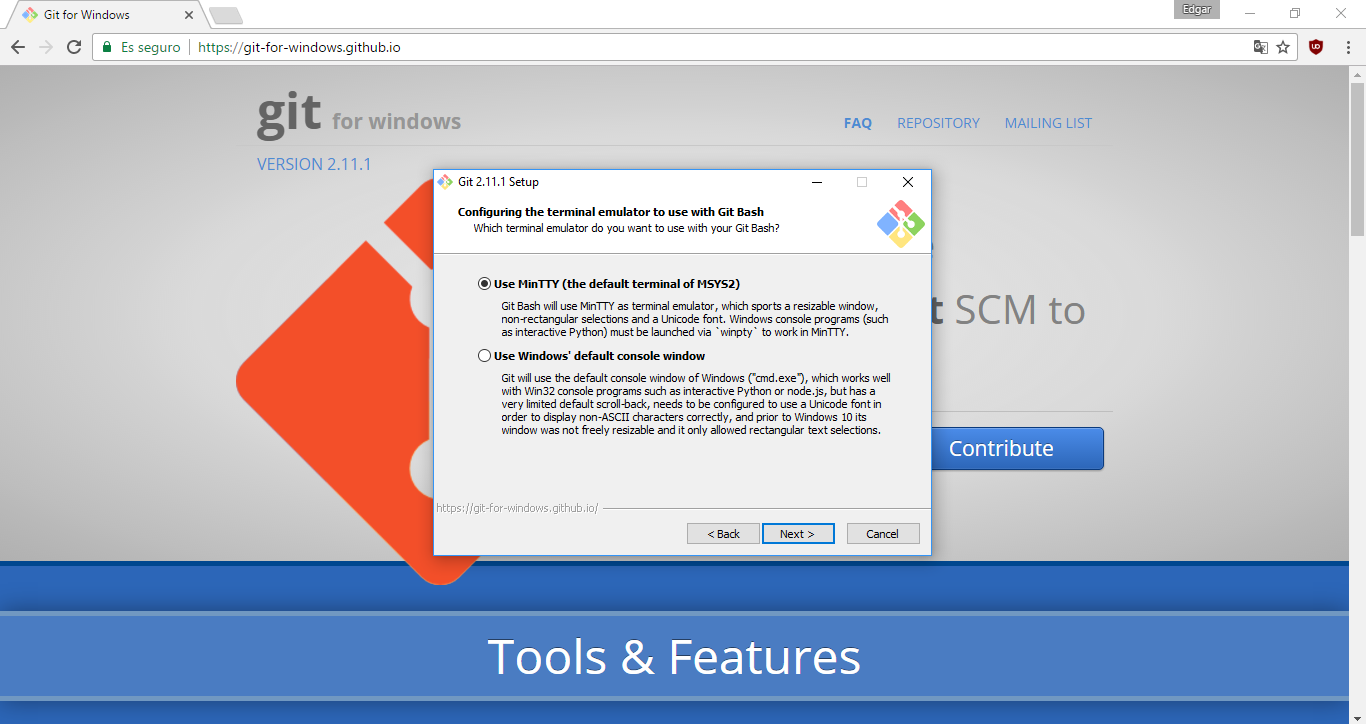This screenshot has height=724, width=1366.
Task: Minimize the Git 2.11.1 Setup dialog
Action: pyautogui.click(x=817, y=182)
